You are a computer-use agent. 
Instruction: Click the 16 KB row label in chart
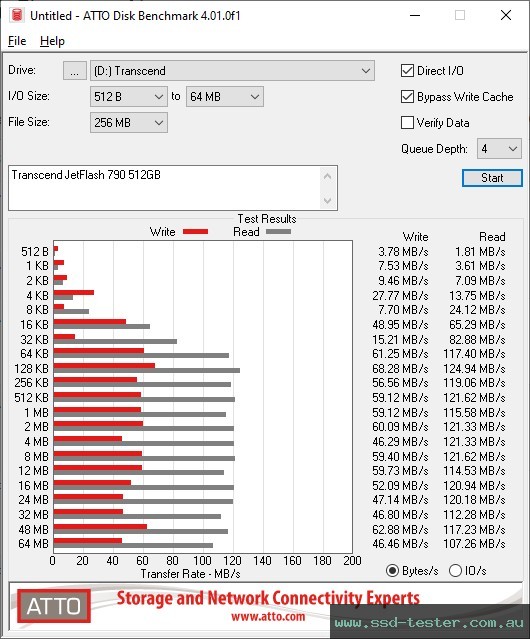tap(35, 325)
